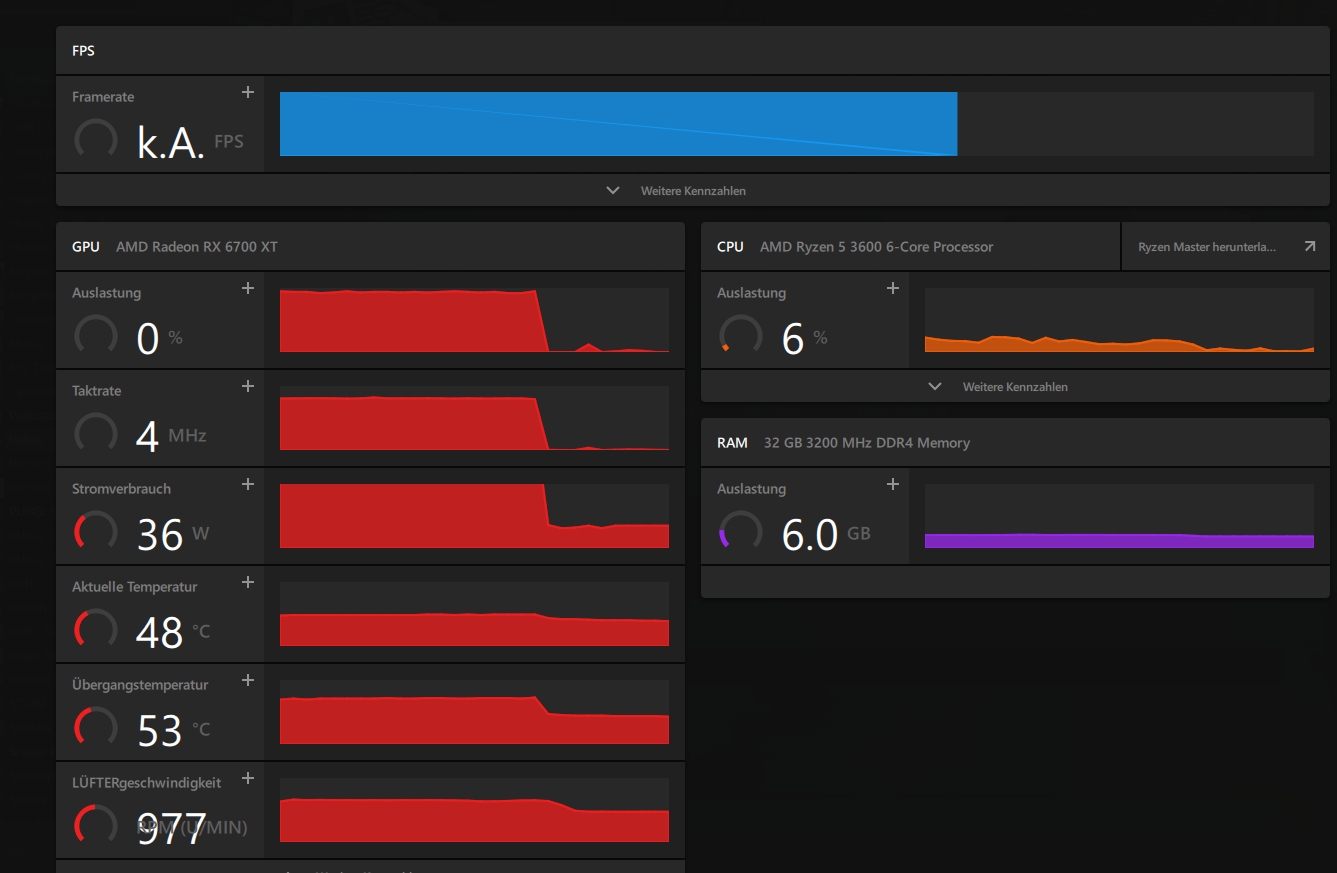Click the plus icon on the RAM Auslastung row
This screenshot has height=873, width=1337.
pos(893,485)
